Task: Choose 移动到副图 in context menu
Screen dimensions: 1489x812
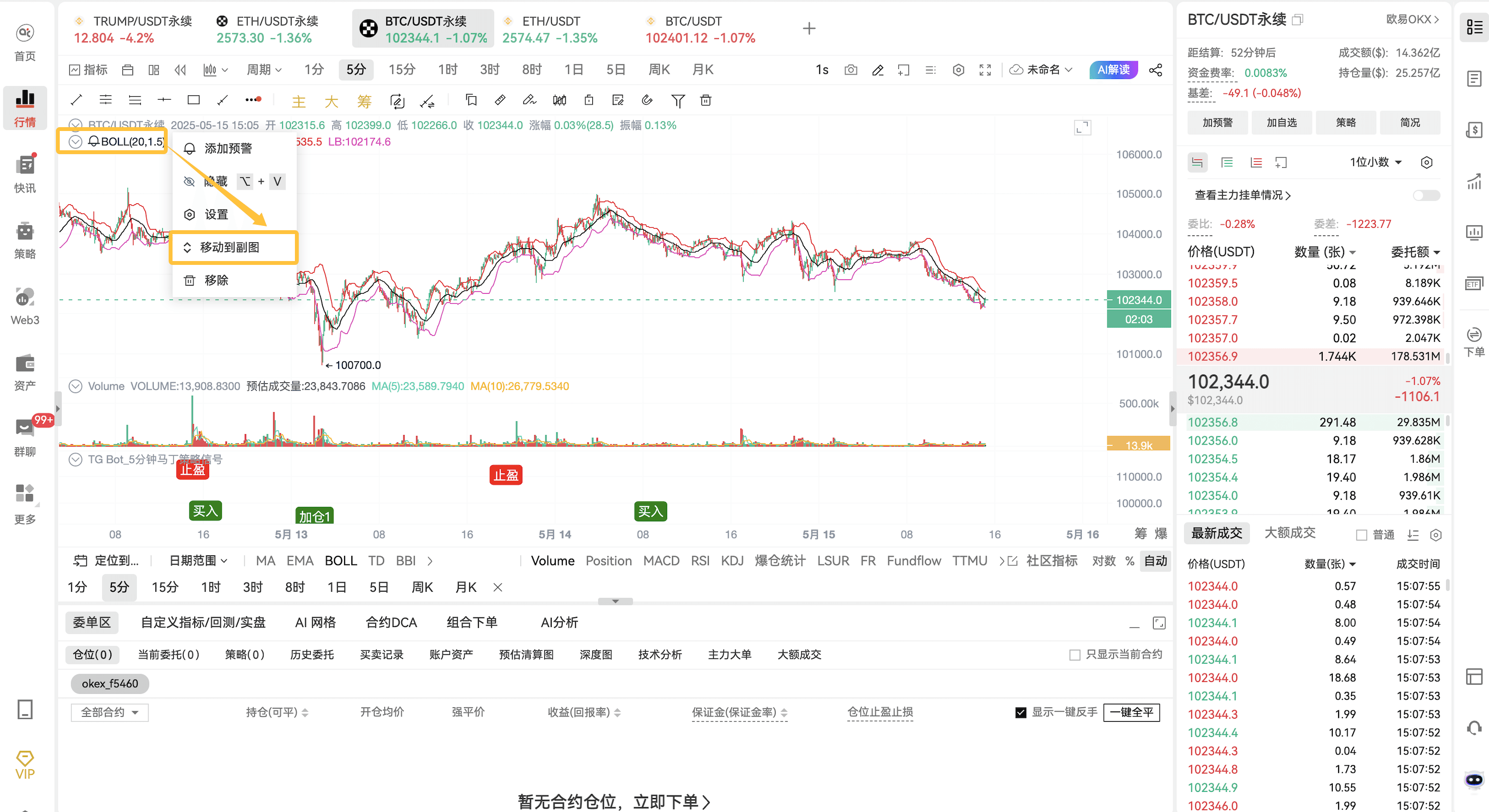Action: pos(234,247)
